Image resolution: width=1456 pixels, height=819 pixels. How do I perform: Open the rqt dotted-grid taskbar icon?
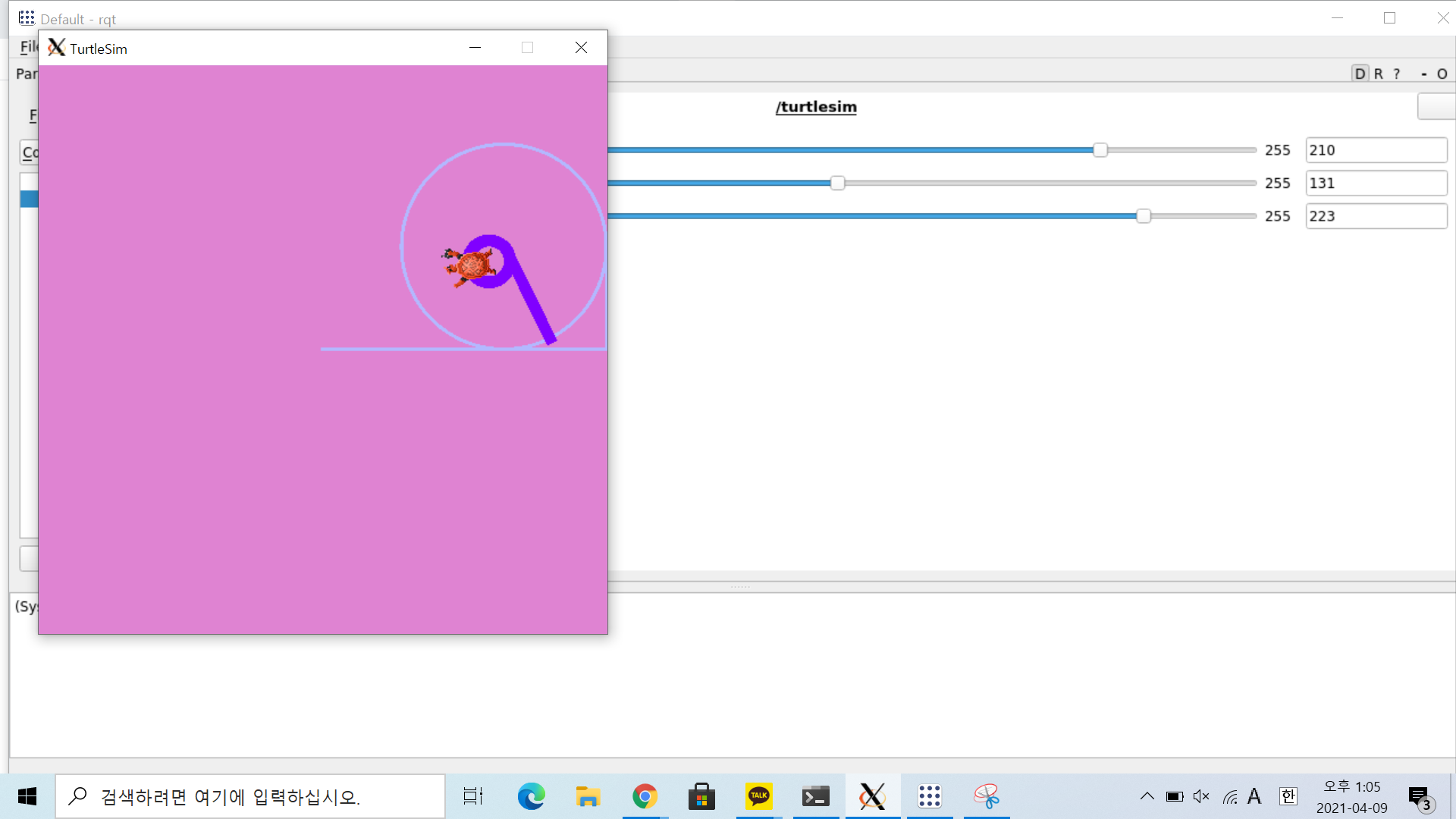[x=930, y=796]
